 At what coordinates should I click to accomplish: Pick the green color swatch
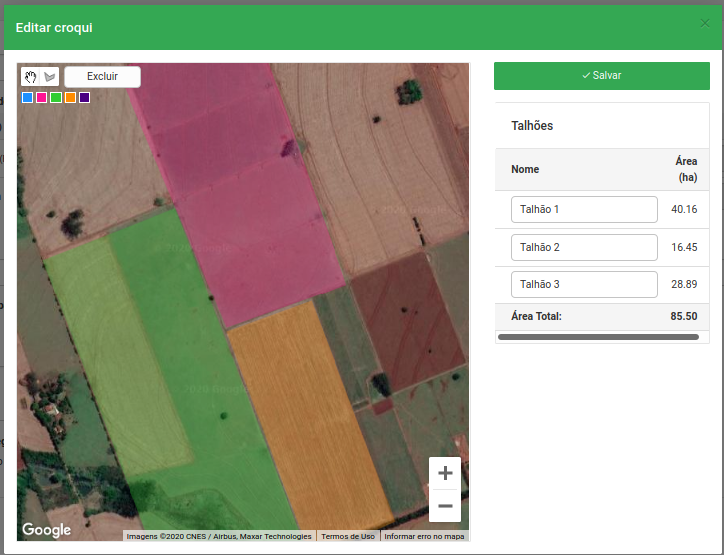(56, 97)
